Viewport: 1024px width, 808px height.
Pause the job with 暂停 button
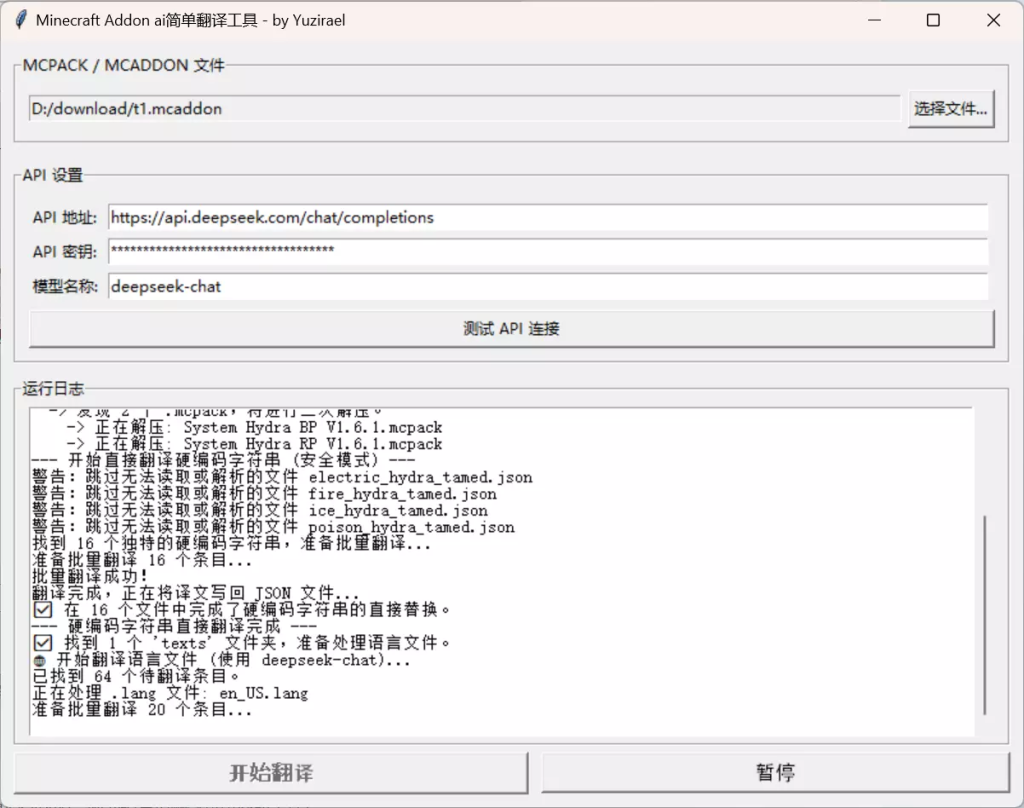click(775, 772)
